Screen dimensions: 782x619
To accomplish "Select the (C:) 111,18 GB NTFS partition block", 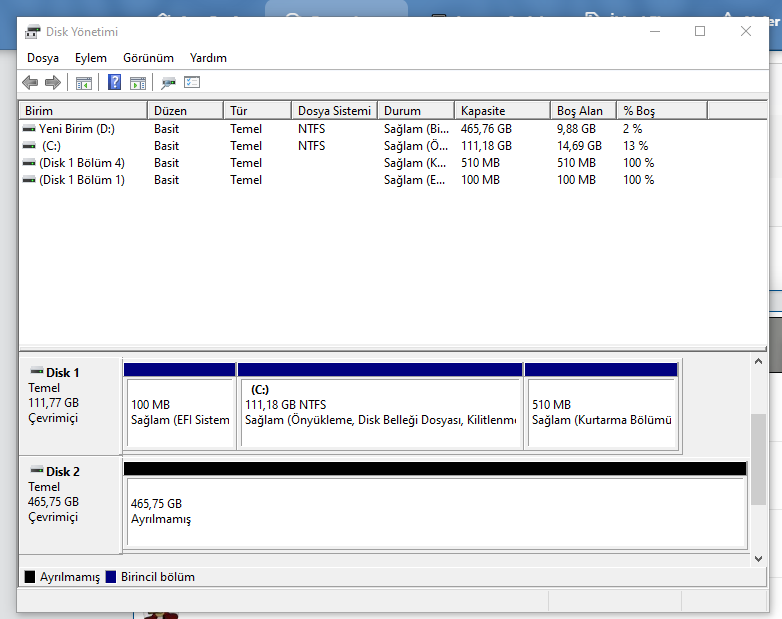I will pos(380,412).
